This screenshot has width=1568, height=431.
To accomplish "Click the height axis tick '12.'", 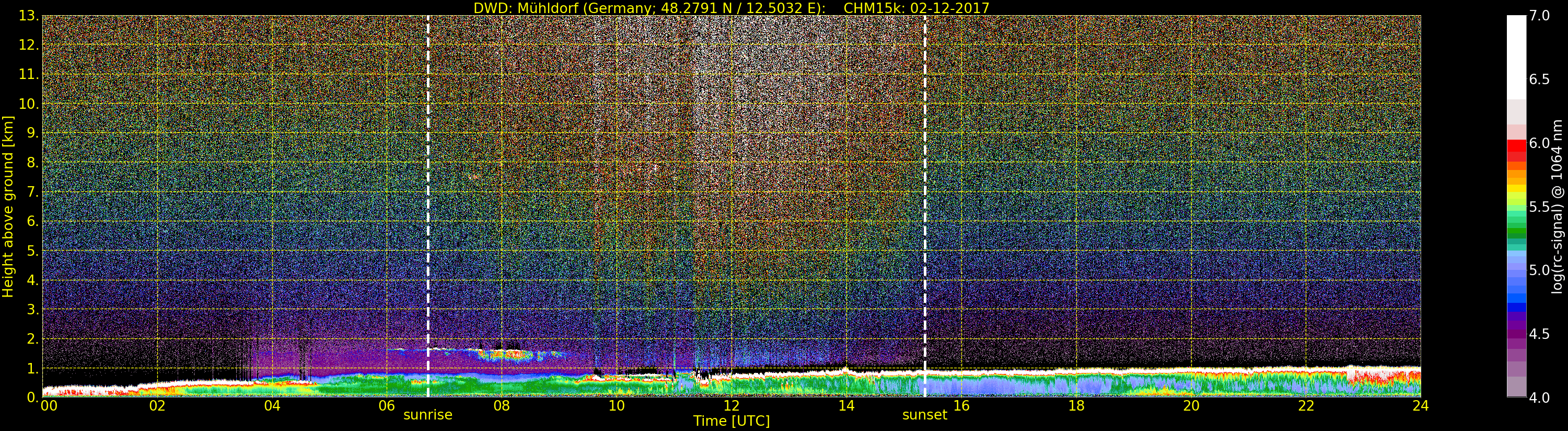I will pyautogui.click(x=29, y=45).
